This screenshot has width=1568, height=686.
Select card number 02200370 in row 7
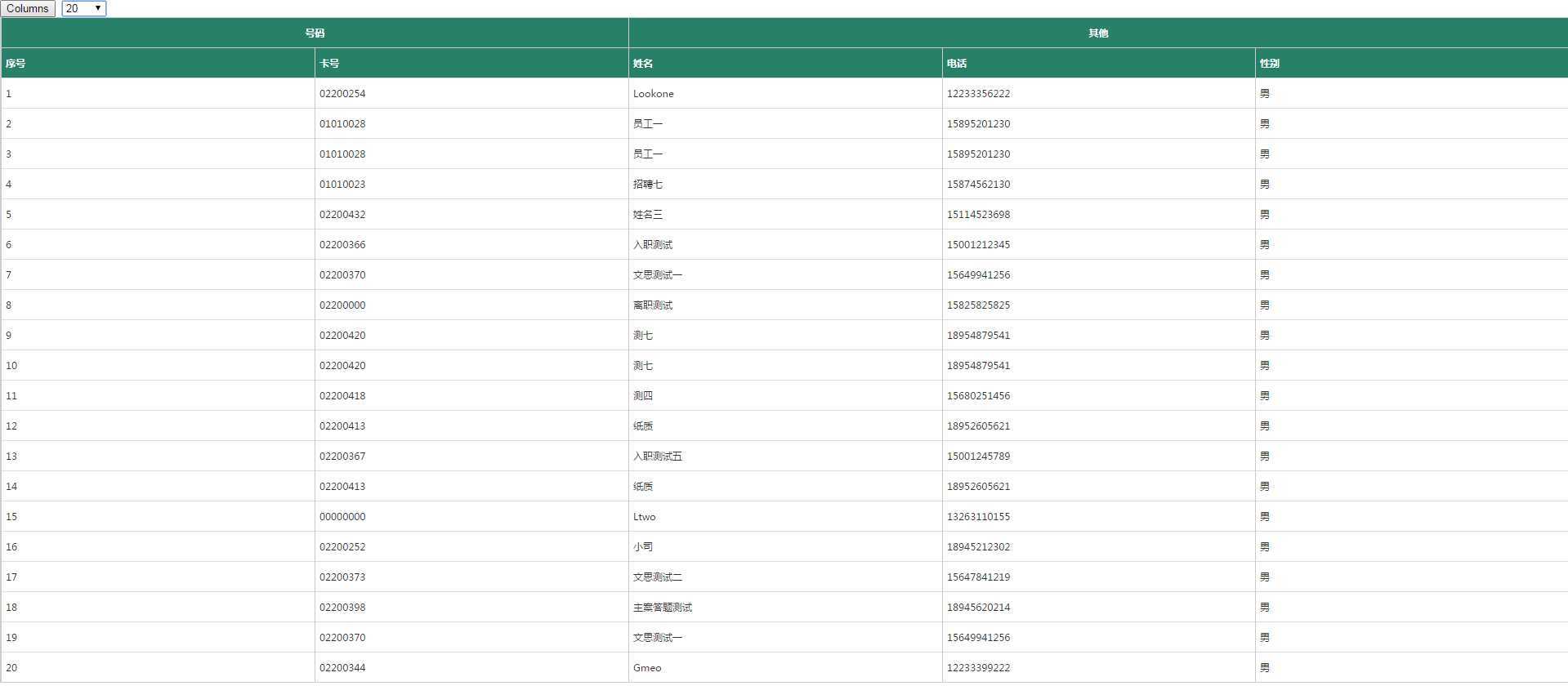point(342,275)
